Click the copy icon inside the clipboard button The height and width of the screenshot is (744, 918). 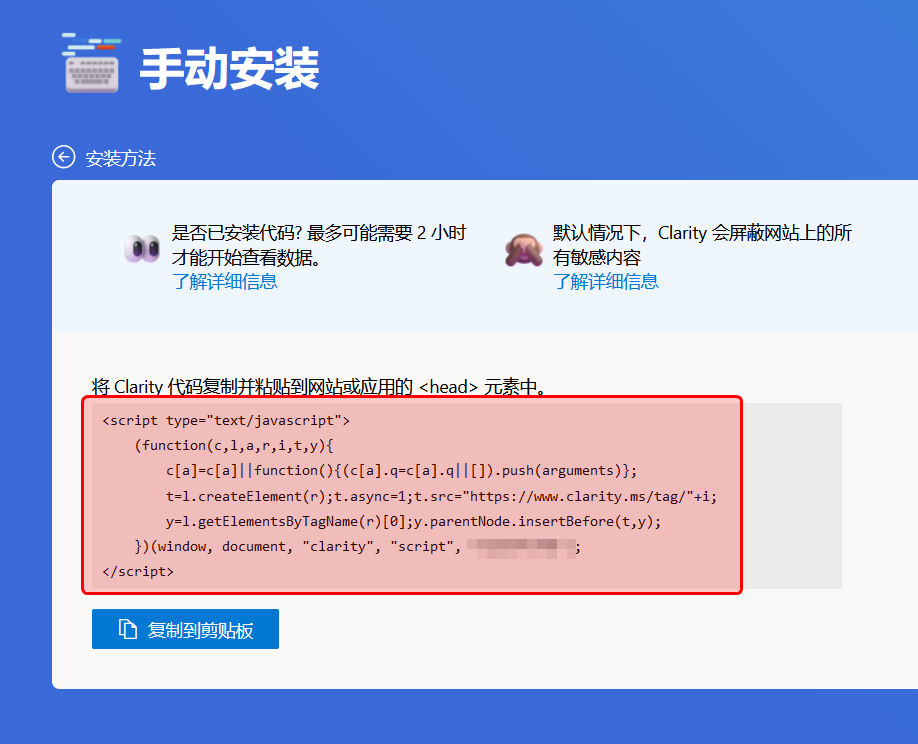pyautogui.click(x=127, y=629)
